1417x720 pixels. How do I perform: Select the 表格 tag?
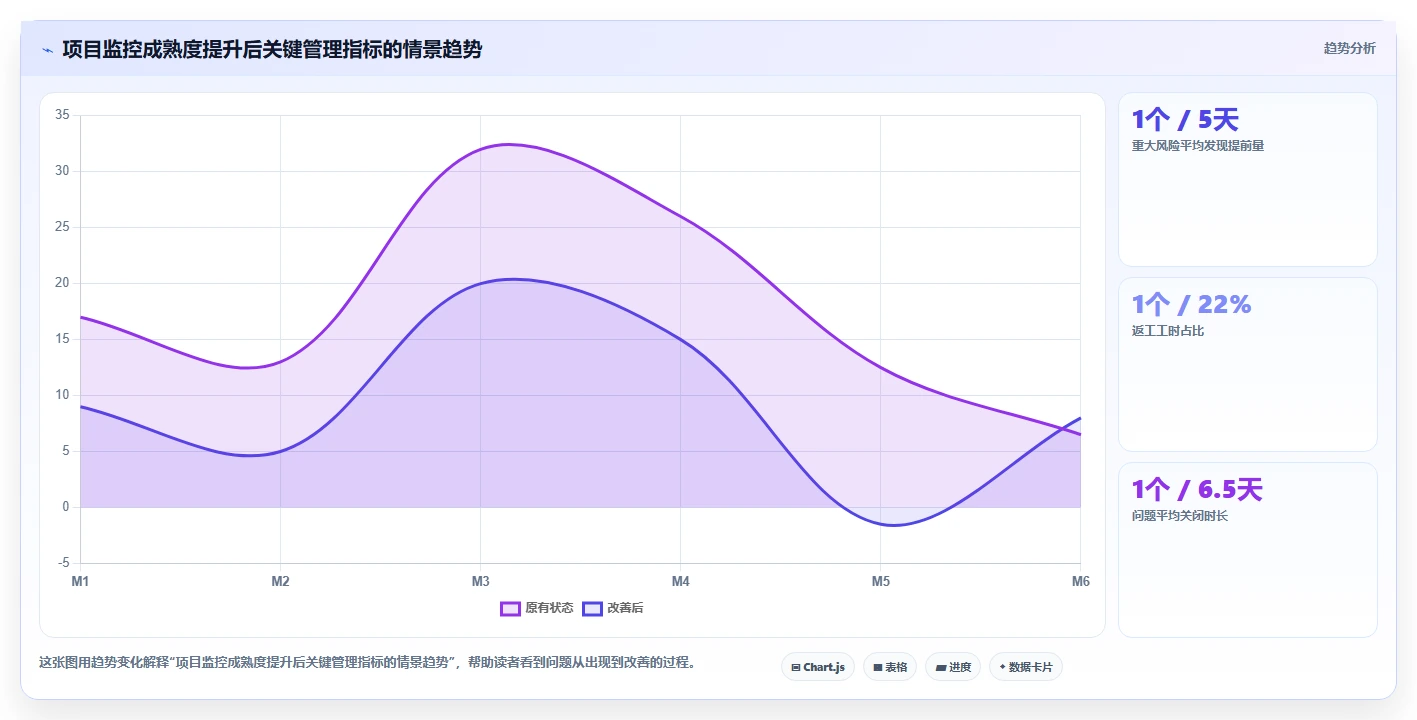890,667
